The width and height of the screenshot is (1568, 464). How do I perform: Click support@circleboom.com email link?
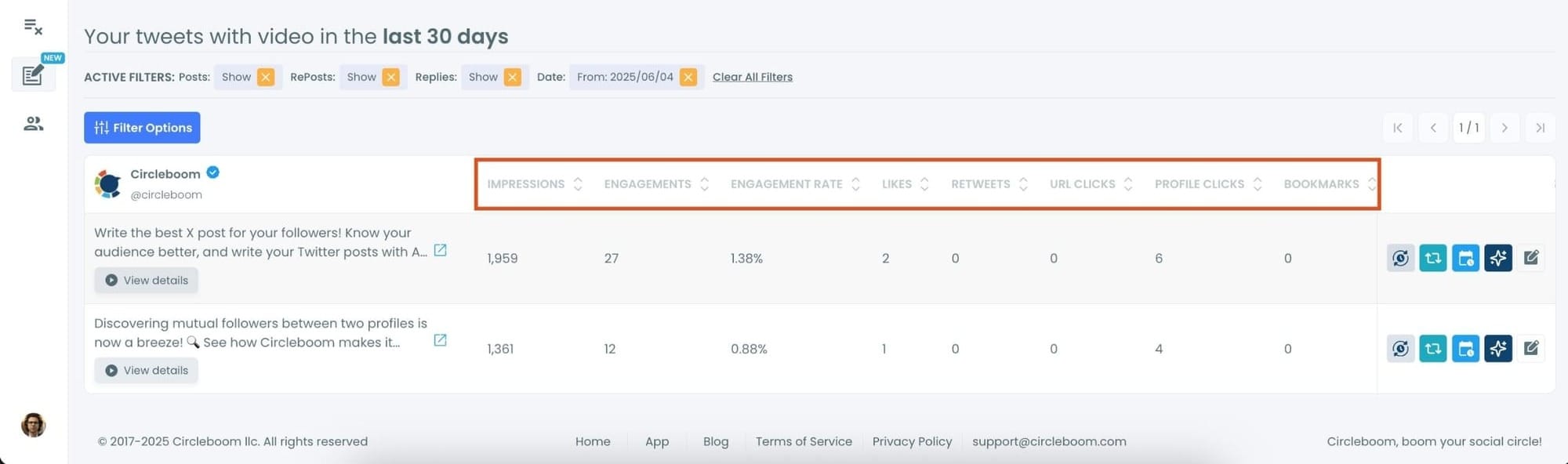tap(1049, 441)
